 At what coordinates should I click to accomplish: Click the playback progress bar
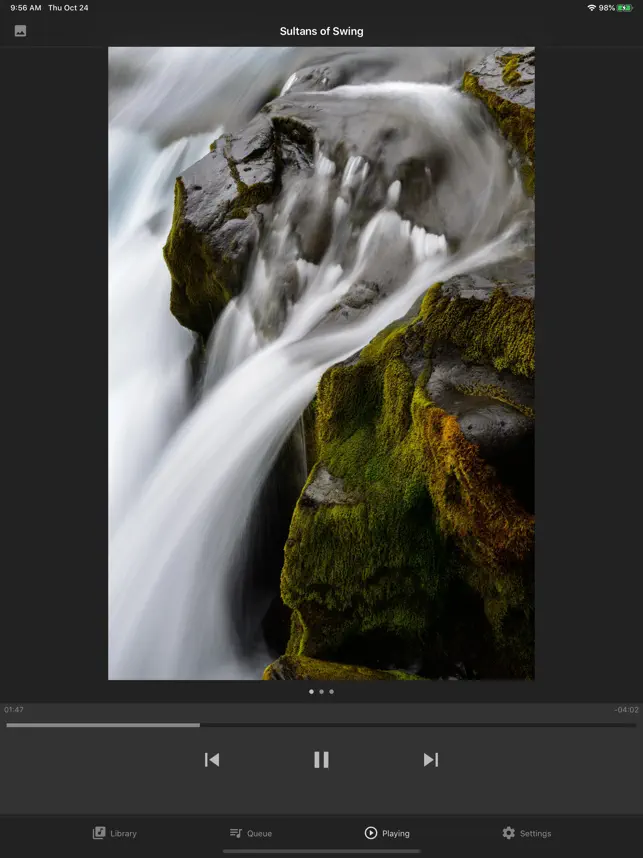(321, 725)
